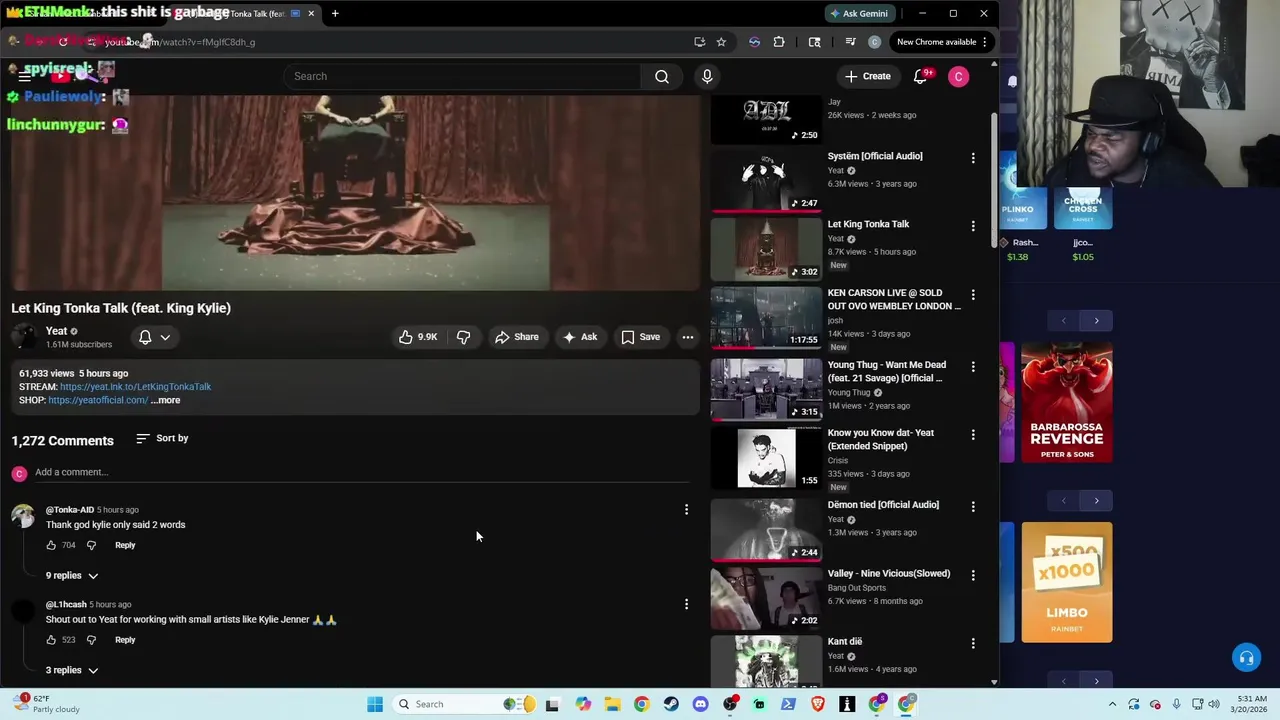The image size is (1280, 720).
Task: Open menu for Dëmon tied [Official Audio]
Action: tap(973, 507)
